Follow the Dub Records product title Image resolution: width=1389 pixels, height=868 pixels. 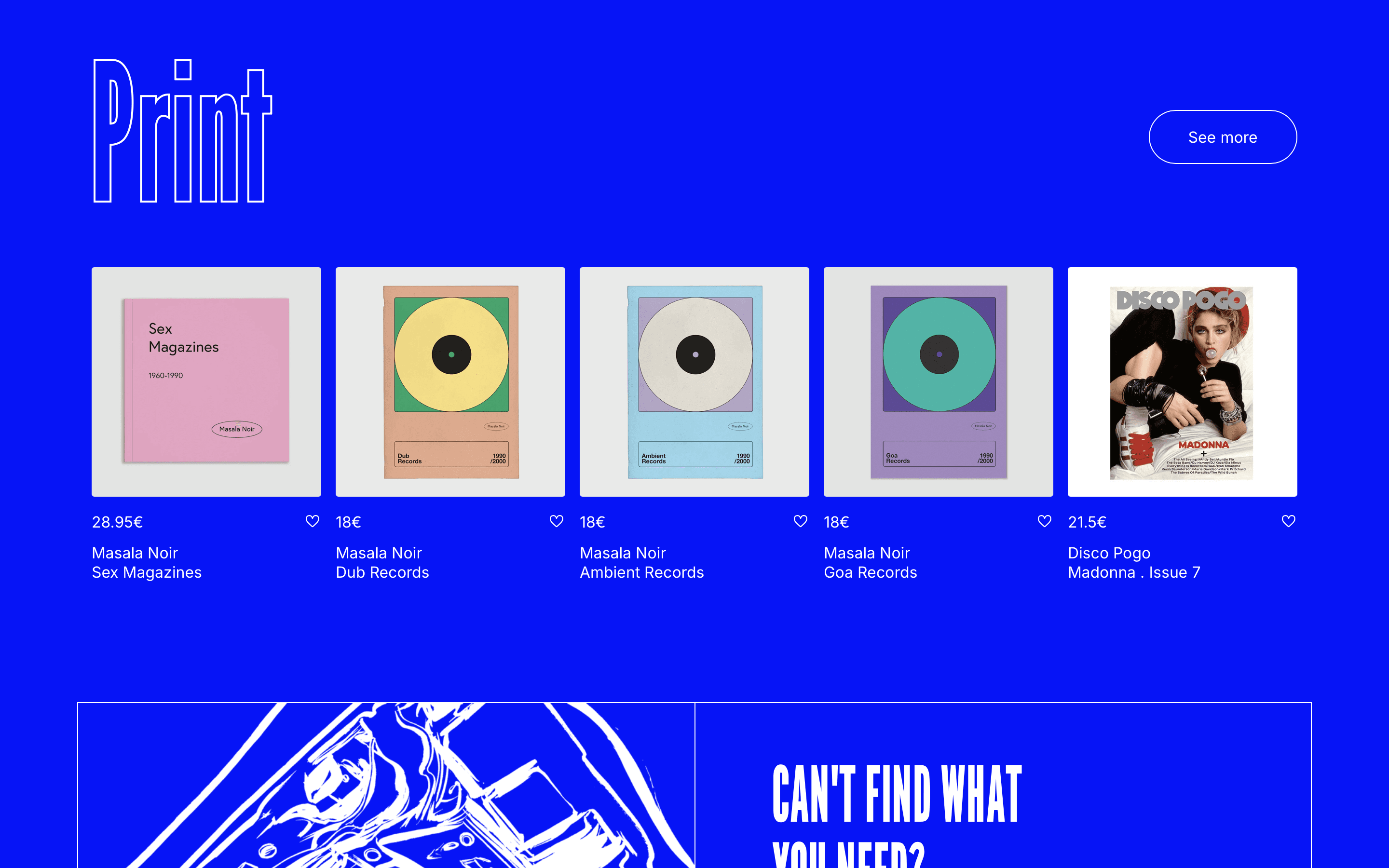[382, 572]
